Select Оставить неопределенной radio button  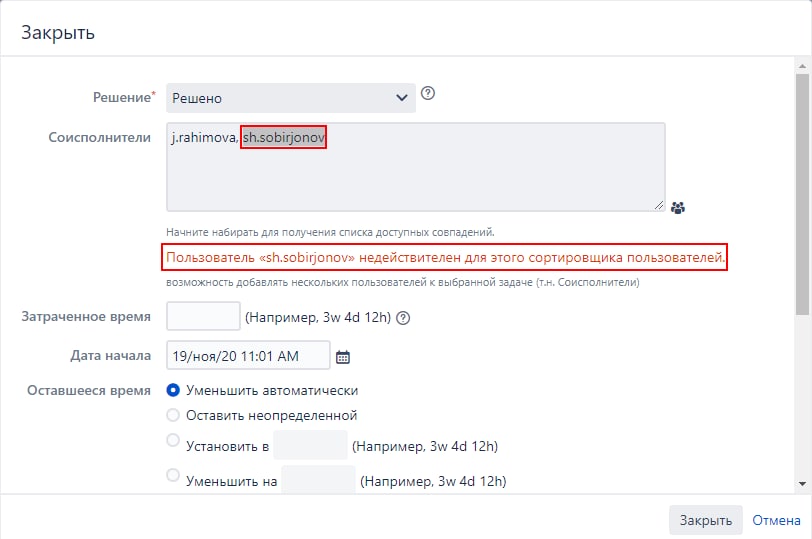[x=173, y=415]
